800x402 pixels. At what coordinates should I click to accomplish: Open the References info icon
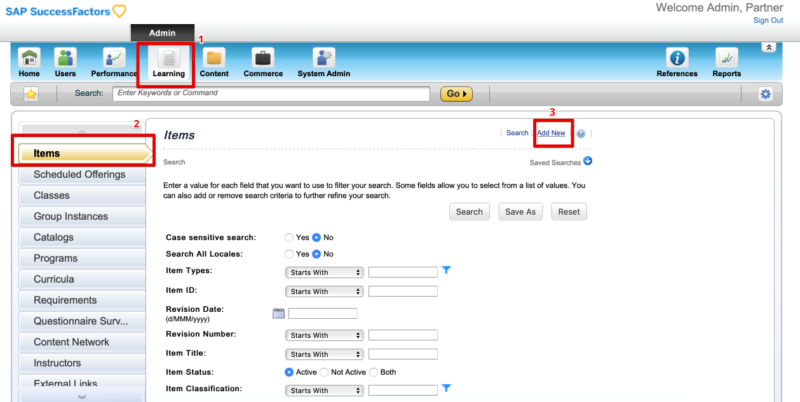677,59
